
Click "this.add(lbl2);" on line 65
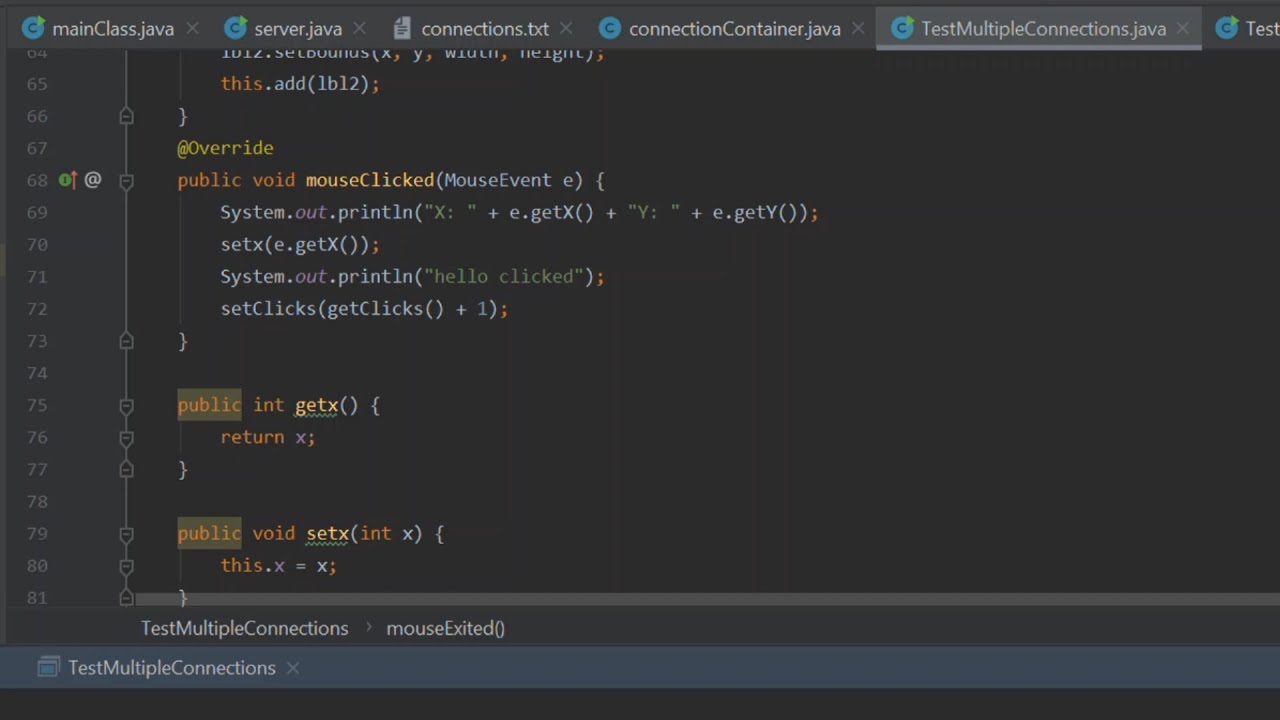click(x=300, y=84)
